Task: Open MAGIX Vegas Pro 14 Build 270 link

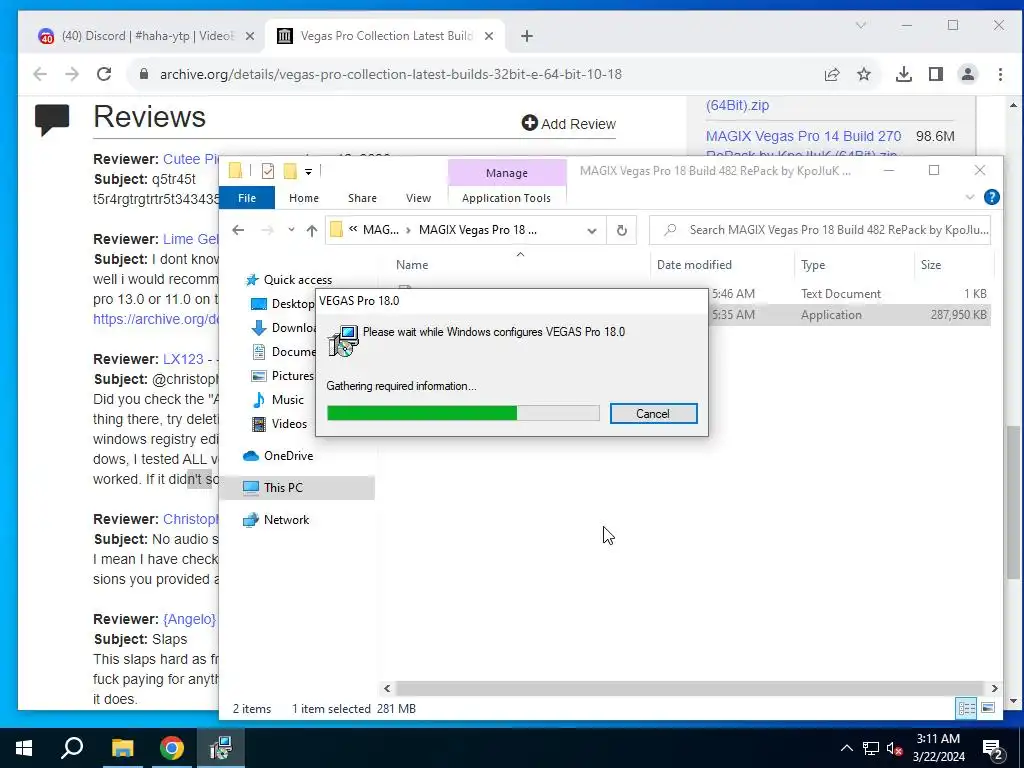Action: click(x=803, y=136)
